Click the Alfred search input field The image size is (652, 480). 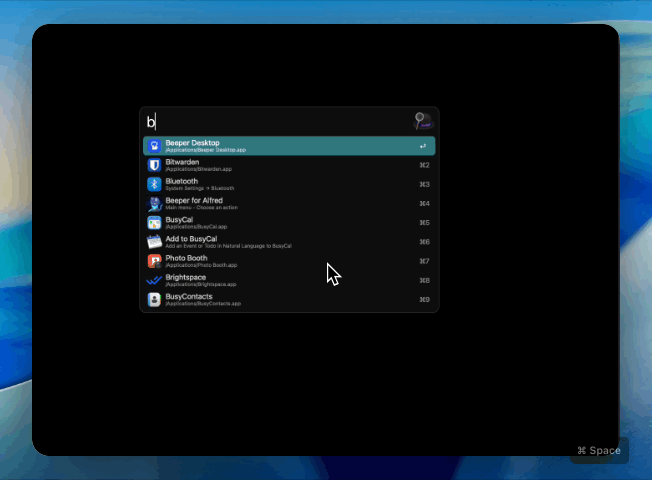(278, 121)
